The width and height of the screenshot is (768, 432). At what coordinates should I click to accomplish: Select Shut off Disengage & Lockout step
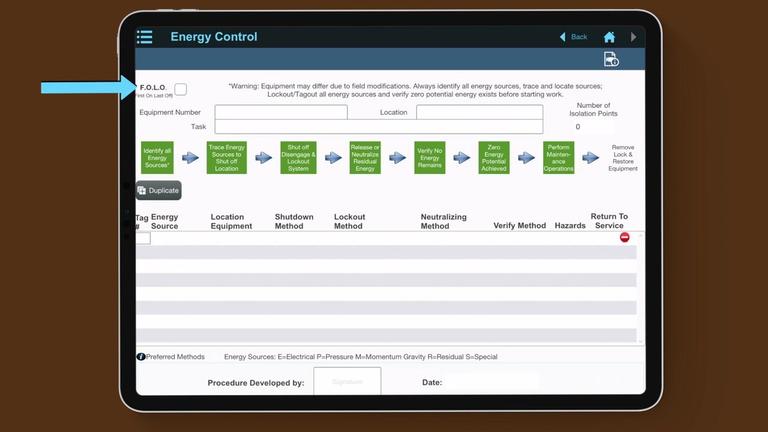click(x=298, y=158)
